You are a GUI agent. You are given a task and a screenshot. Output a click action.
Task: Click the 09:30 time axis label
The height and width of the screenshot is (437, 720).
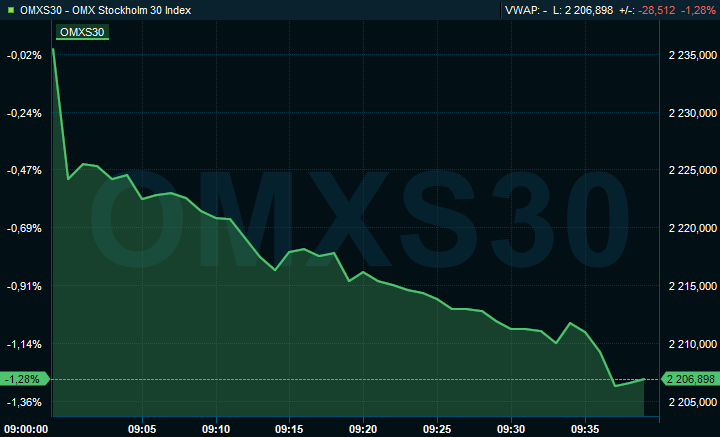pyautogui.click(x=511, y=429)
